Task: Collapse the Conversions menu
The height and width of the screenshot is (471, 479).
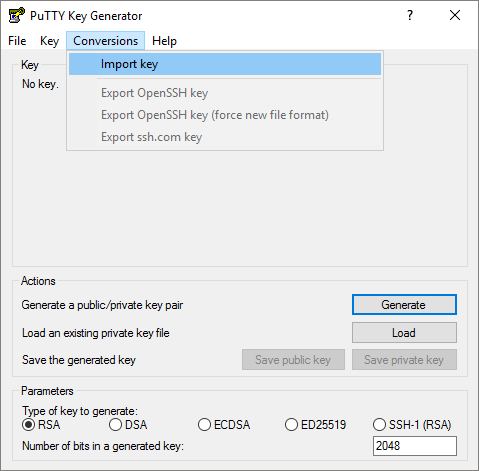Action: tap(105, 41)
